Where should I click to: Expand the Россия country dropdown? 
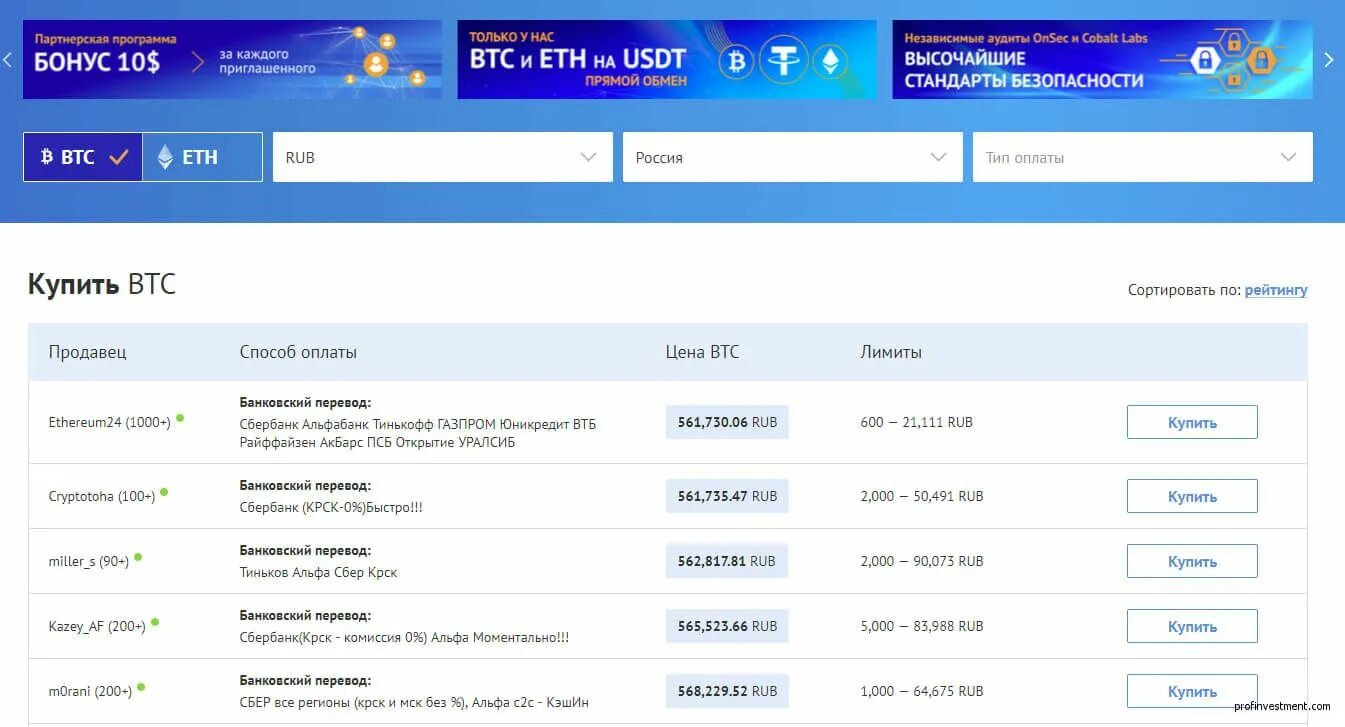[793, 157]
